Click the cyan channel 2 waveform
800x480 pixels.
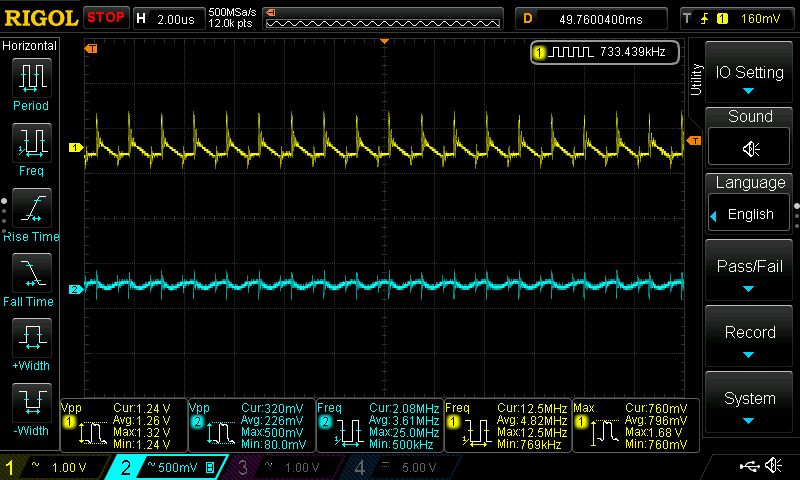(384, 285)
